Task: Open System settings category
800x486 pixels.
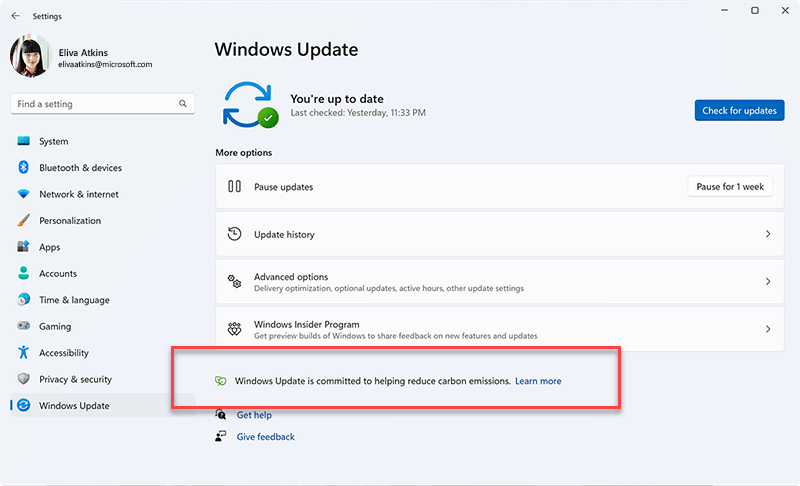Action: click(103, 141)
